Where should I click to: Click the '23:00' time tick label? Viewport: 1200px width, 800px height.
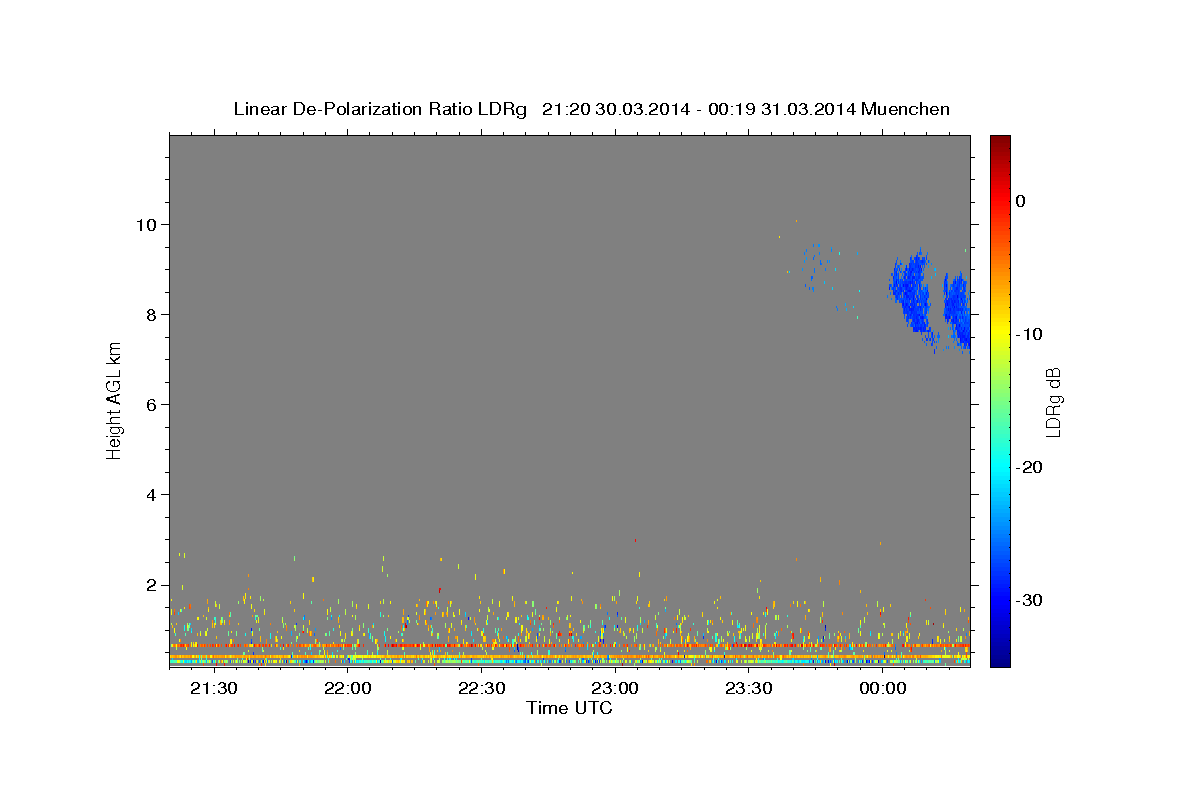click(x=615, y=688)
